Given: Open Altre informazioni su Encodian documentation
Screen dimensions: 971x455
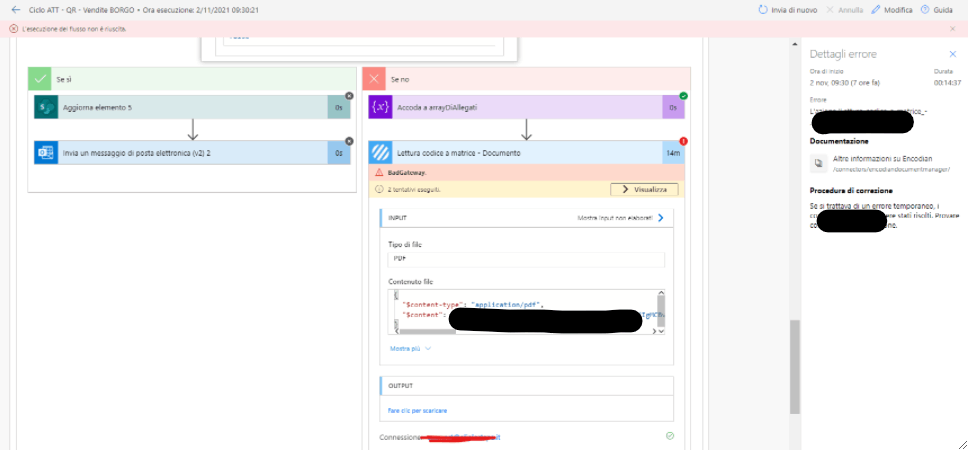Looking at the screenshot, I should coord(882,158).
